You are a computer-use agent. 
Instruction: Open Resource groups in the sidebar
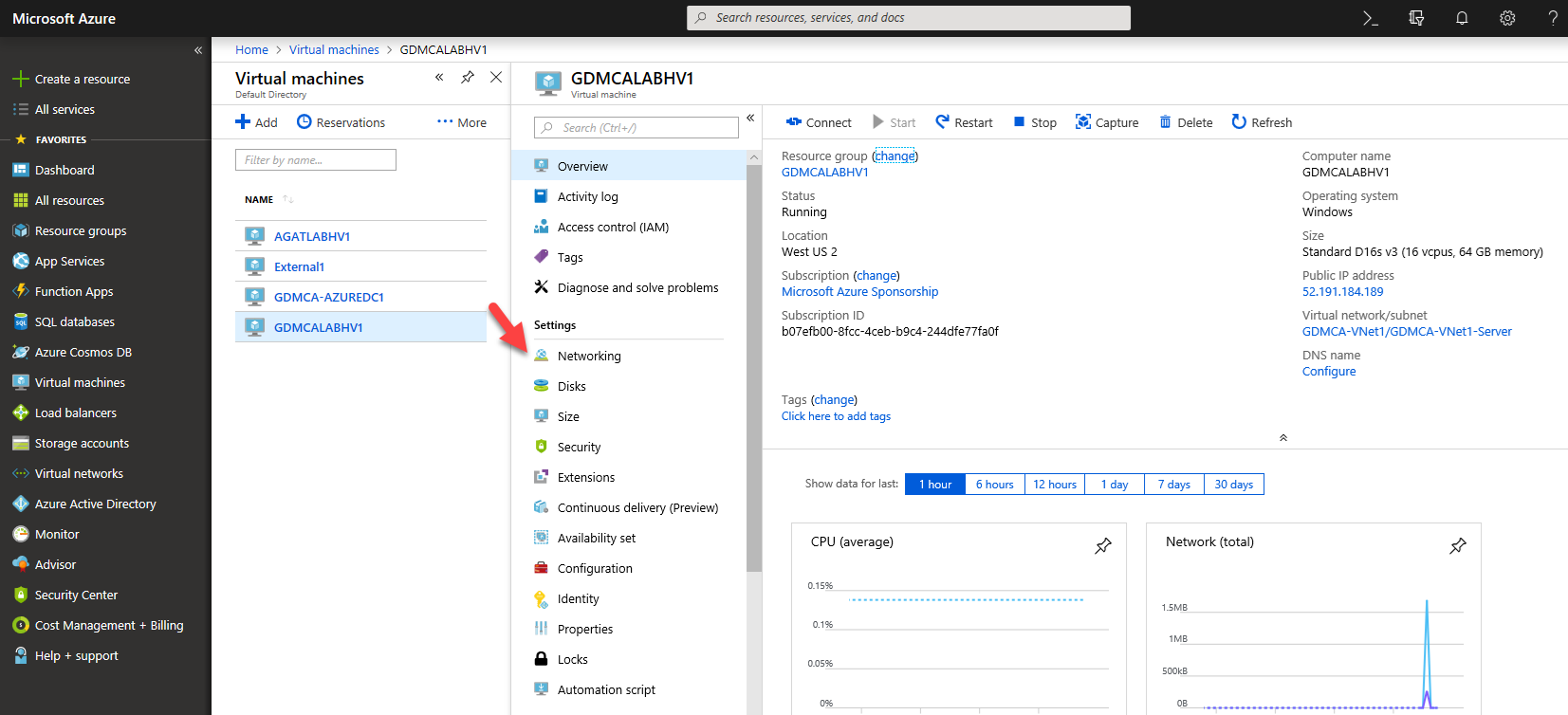click(x=81, y=231)
